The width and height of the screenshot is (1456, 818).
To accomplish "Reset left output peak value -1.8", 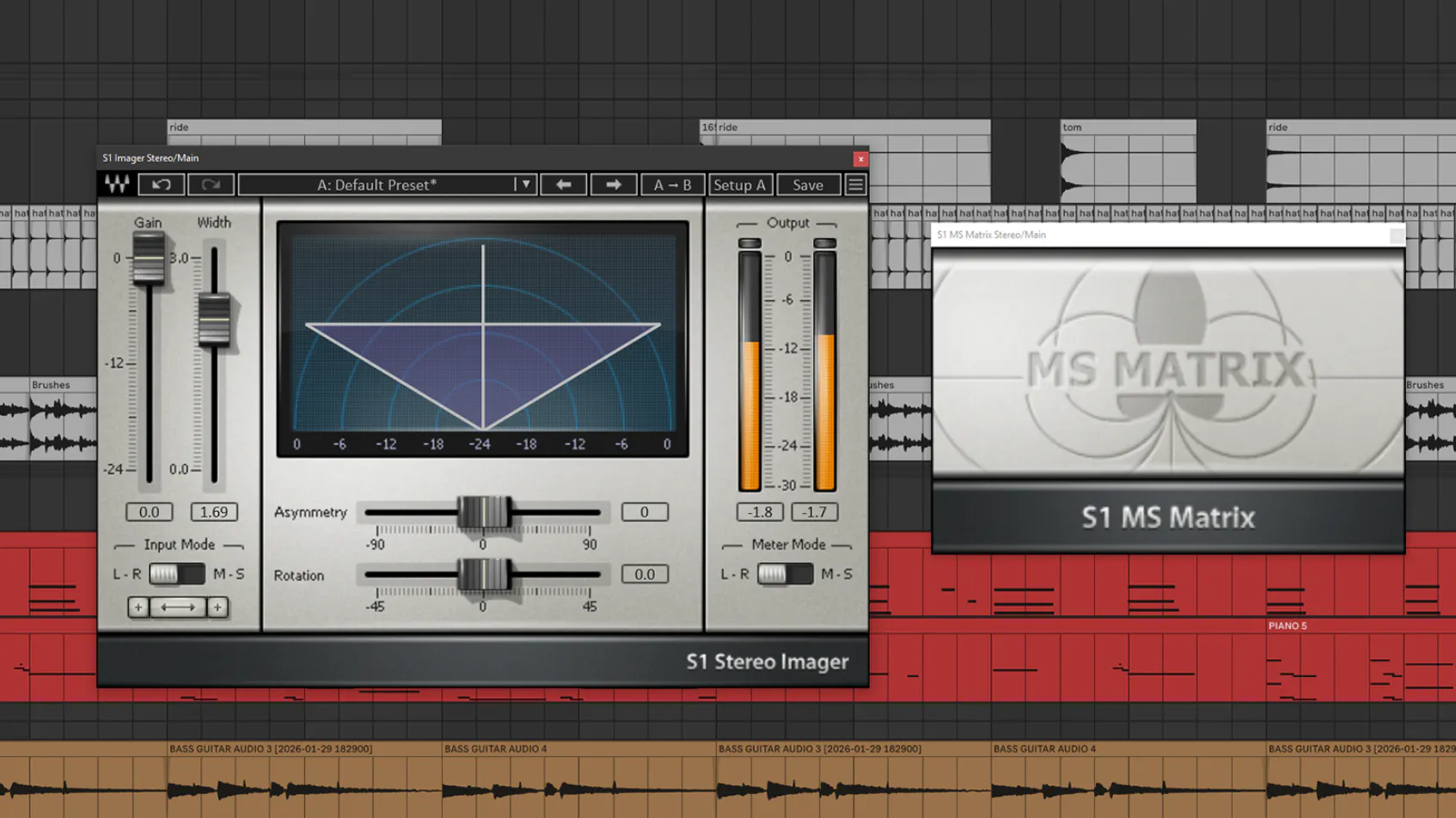I will pyautogui.click(x=760, y=512).
